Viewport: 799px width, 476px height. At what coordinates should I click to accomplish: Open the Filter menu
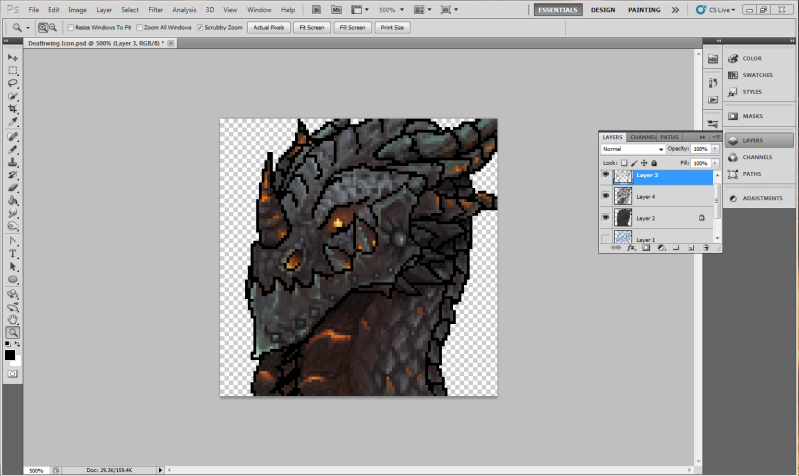coord(155,10)
